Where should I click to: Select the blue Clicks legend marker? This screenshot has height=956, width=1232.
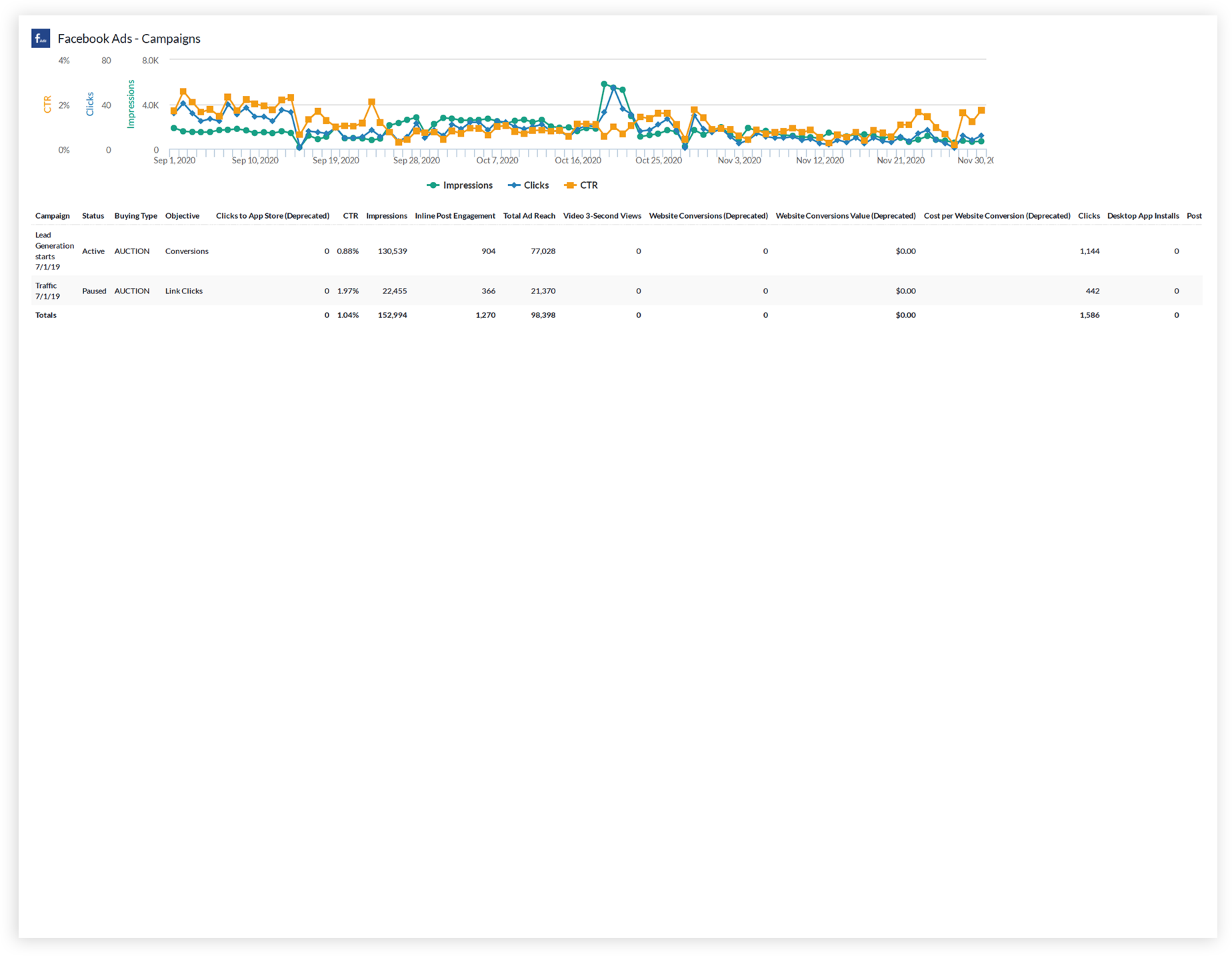[x=513, y=185]
